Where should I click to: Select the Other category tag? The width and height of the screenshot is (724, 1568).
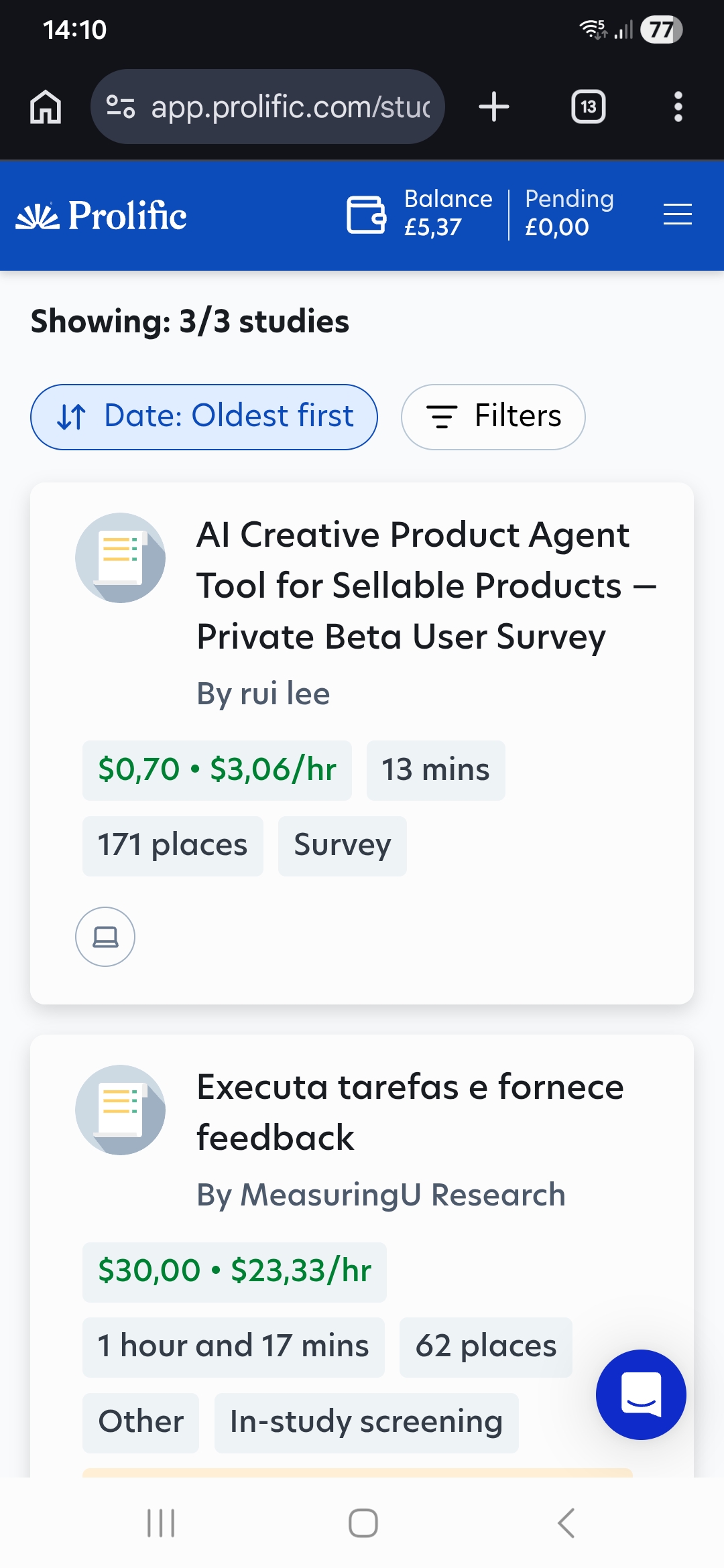coord(140,1421)
